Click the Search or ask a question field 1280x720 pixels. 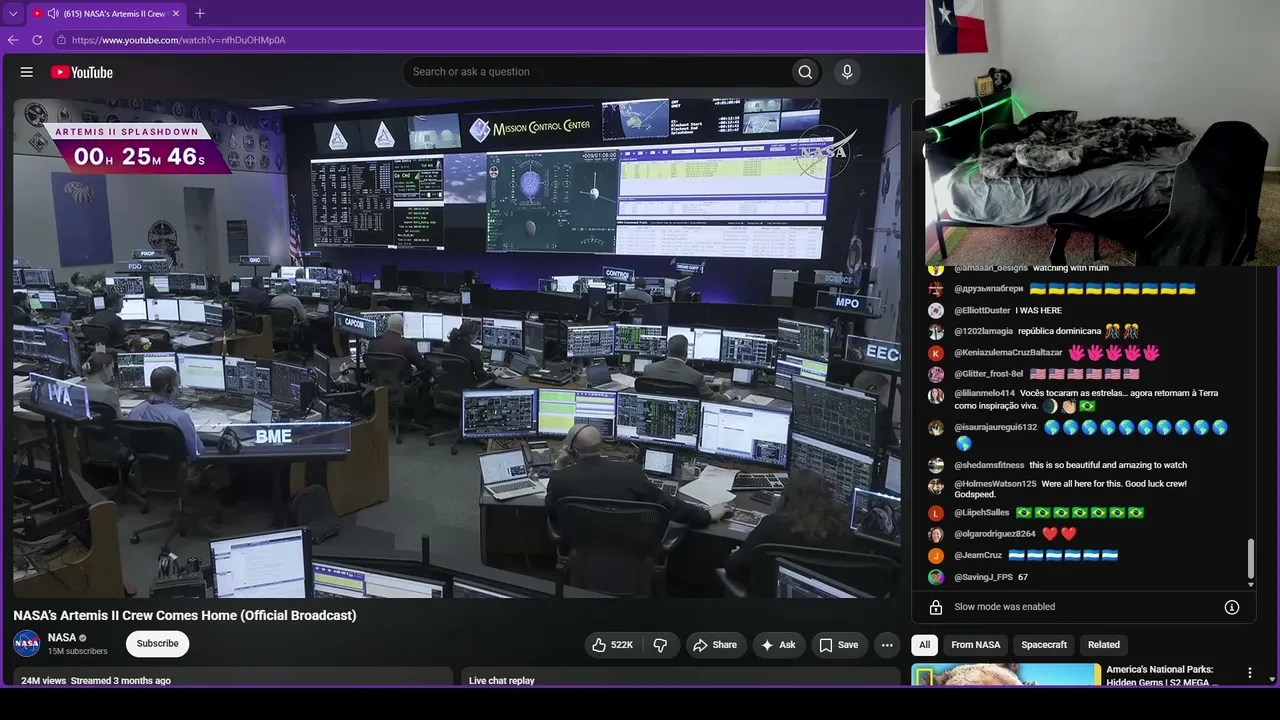(597, 72)
